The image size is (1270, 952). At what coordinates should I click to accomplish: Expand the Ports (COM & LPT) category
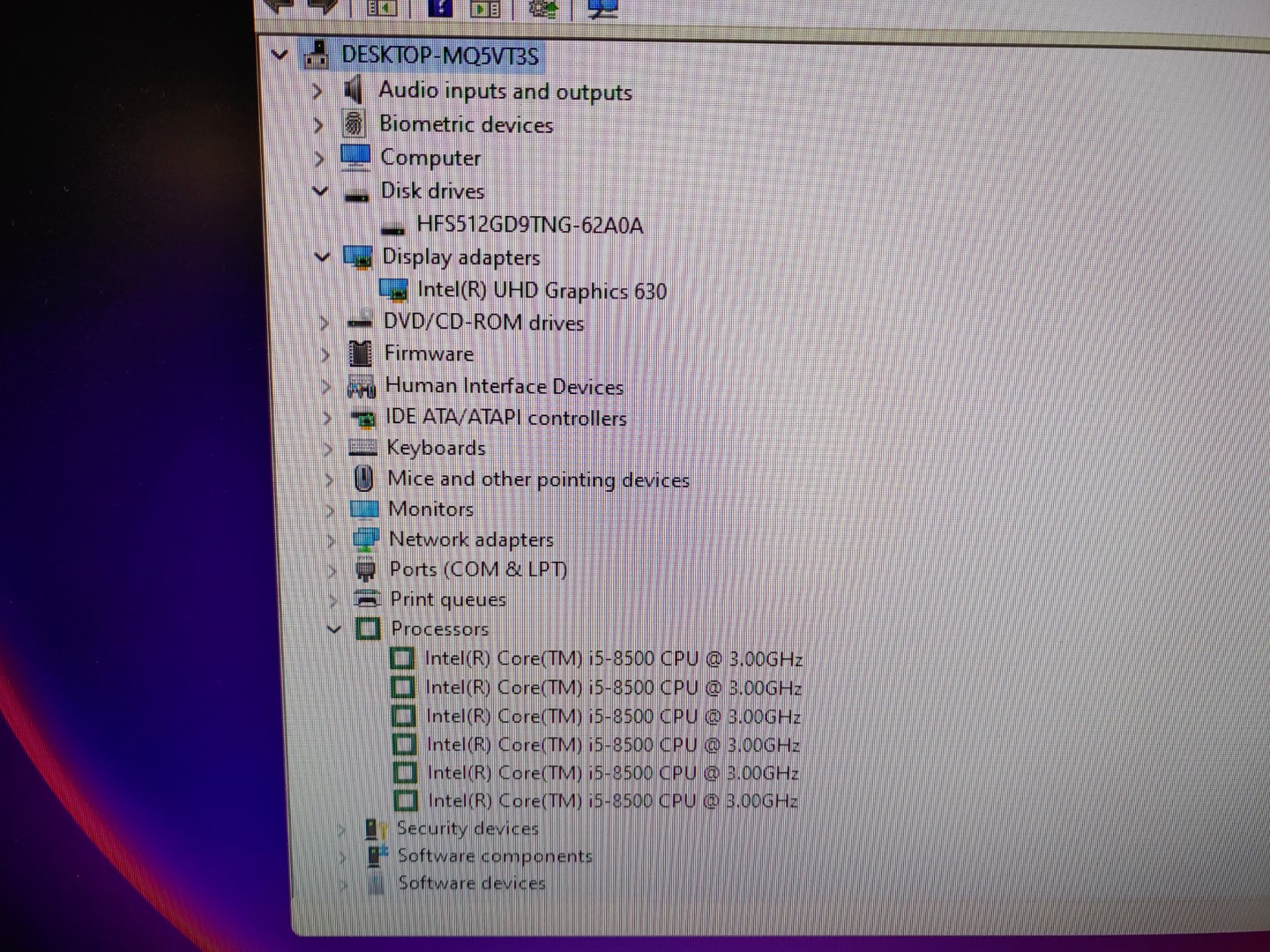tap(332, 570)
